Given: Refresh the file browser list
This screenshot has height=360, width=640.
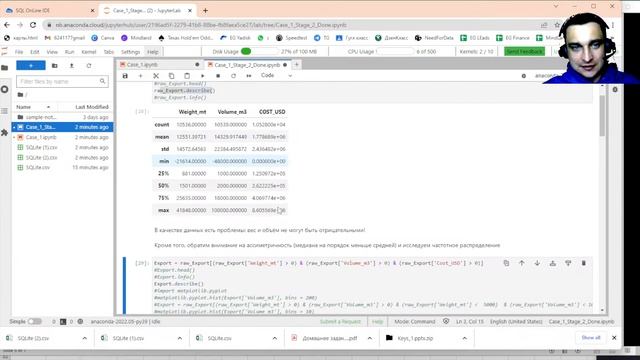Looking at the screenshot, I should 89,66.
